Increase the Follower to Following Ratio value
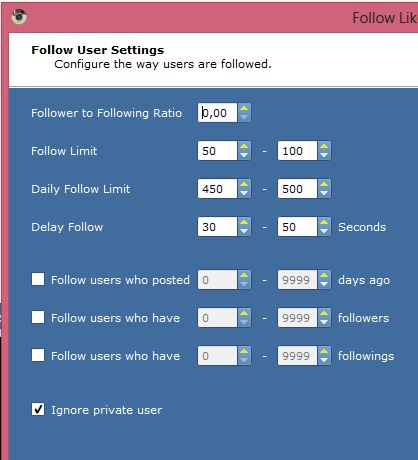Image resolution: width=418 pixels, height=460 pixels. 244,108
